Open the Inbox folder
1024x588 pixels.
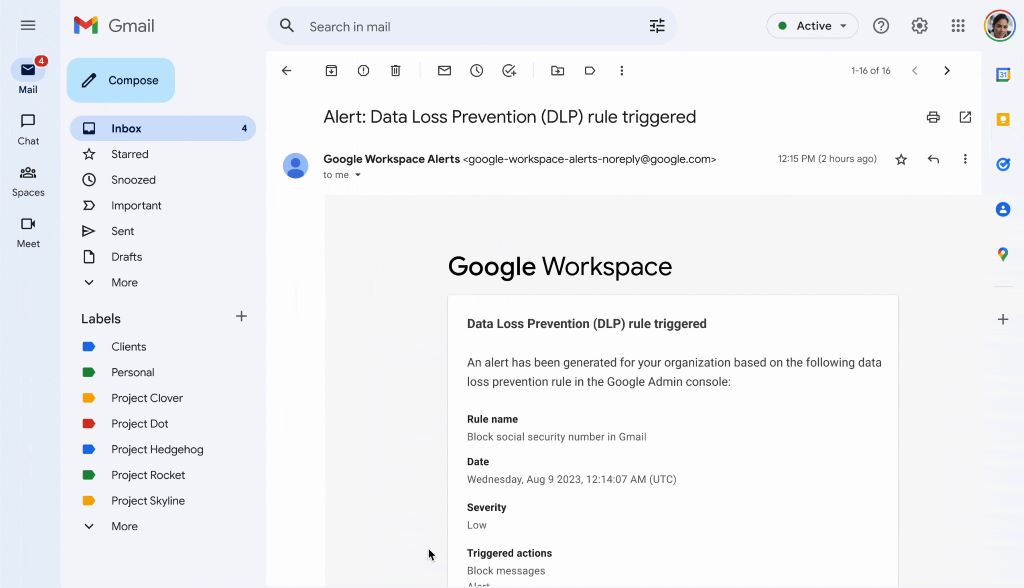(x=126, y=129)
